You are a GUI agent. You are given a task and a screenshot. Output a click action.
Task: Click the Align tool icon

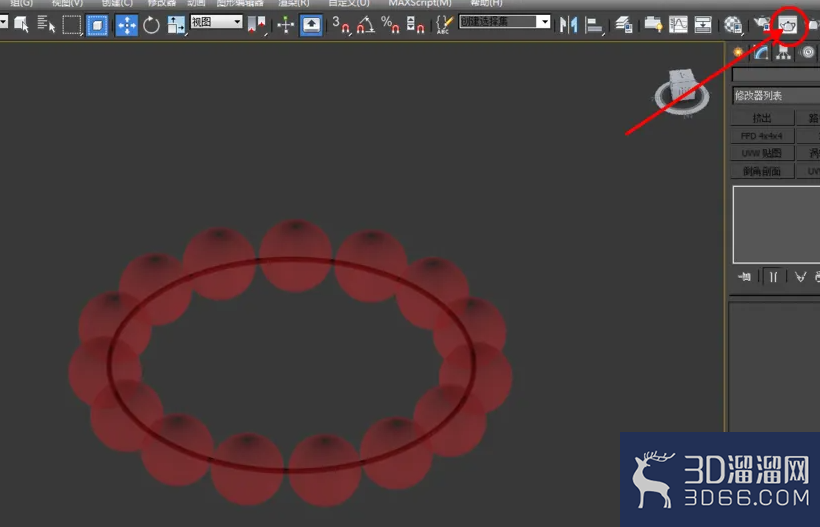tap(594, 25)
